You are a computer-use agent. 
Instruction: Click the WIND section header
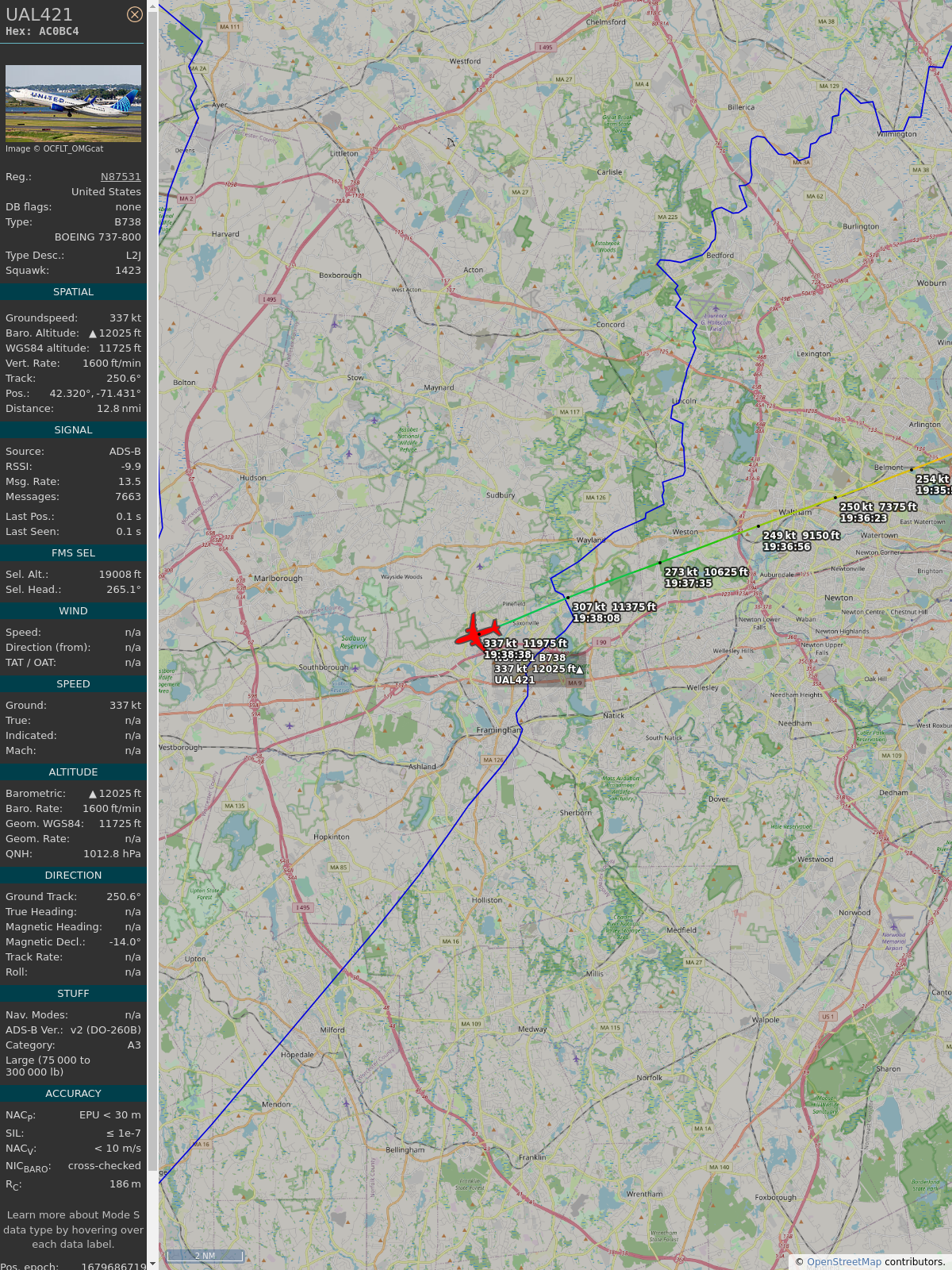click(x=73, y=611)
